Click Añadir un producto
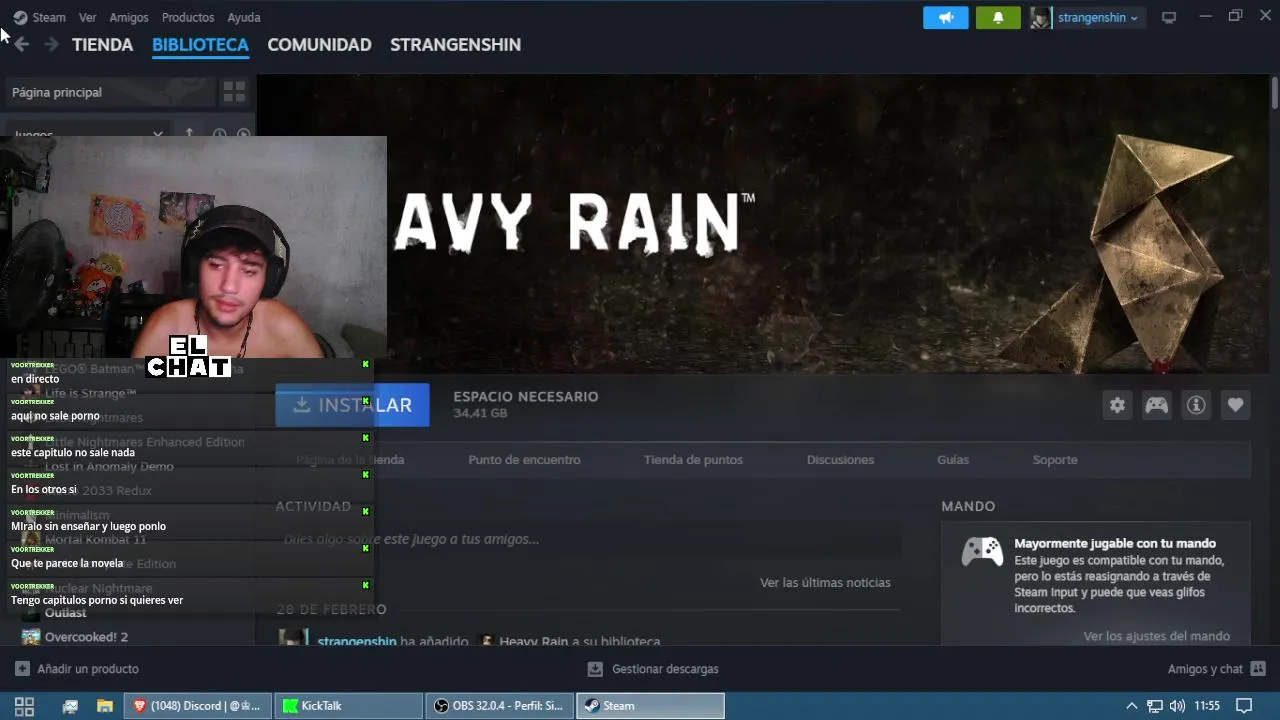This screenshot has height=720, width=1280. pyautogui.click(x=77, y=669)
